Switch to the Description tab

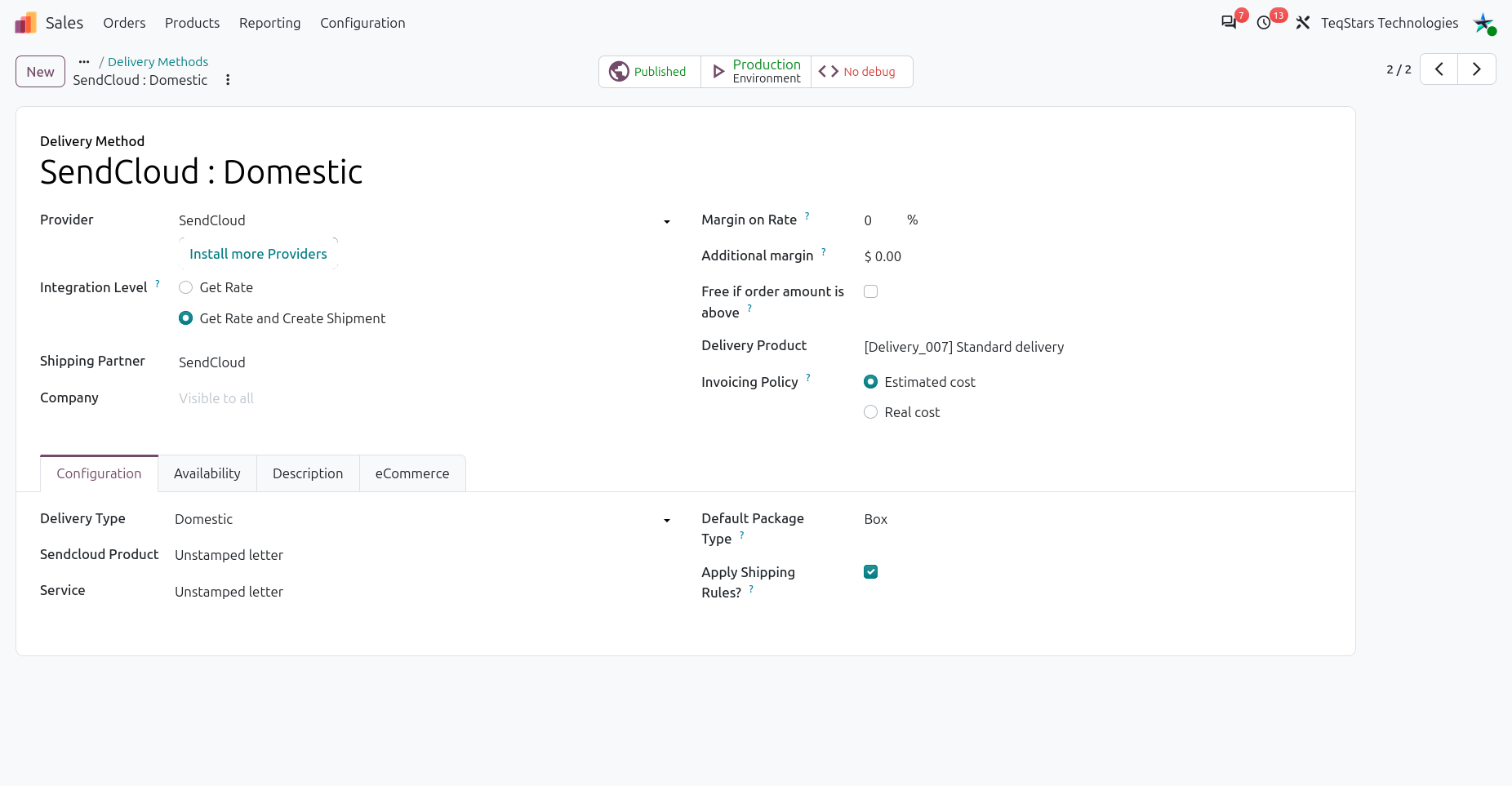(308, 473)
